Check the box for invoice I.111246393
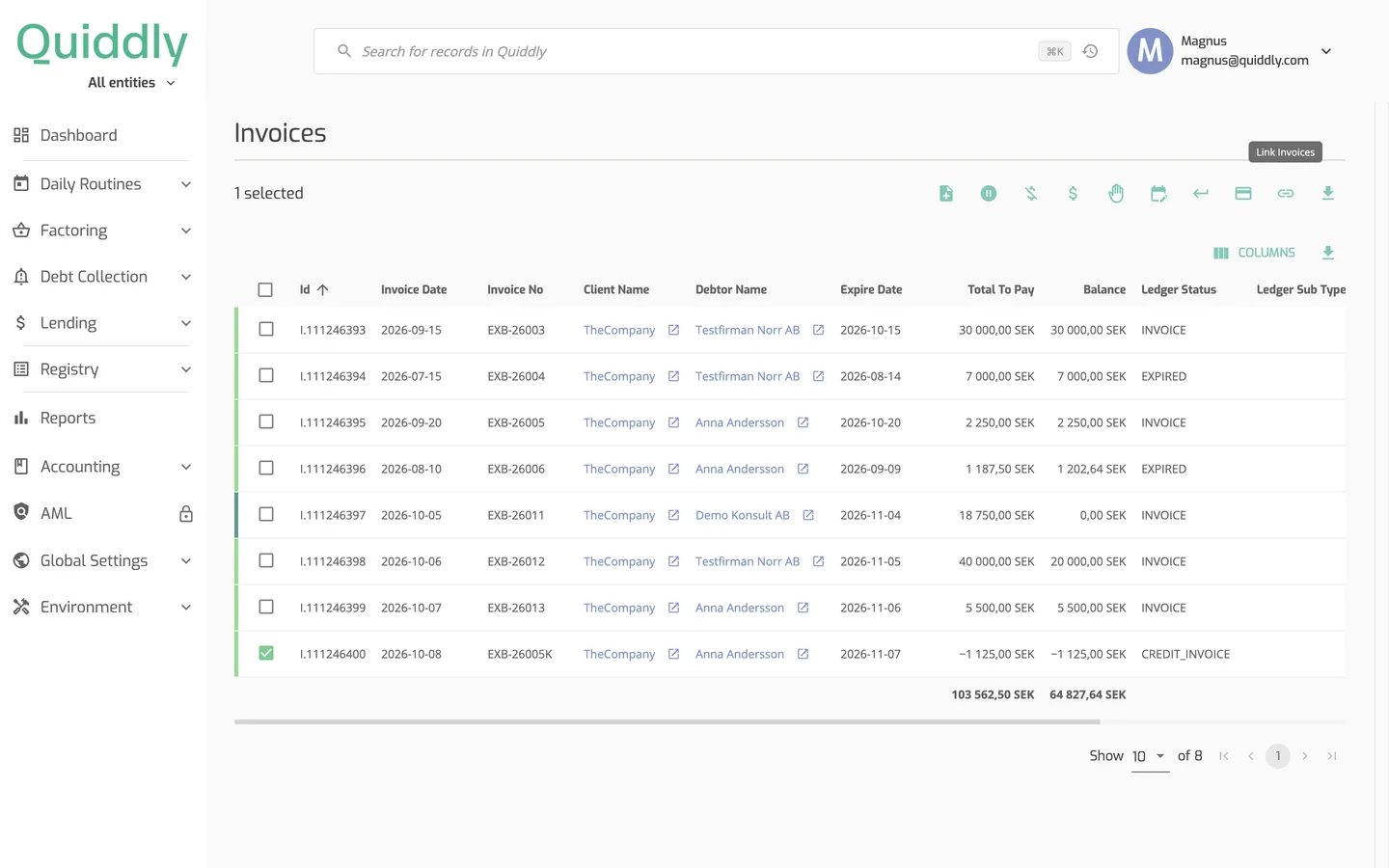Screen dimensions: 1389x868 pyautogui.click(x=266, y=330)
